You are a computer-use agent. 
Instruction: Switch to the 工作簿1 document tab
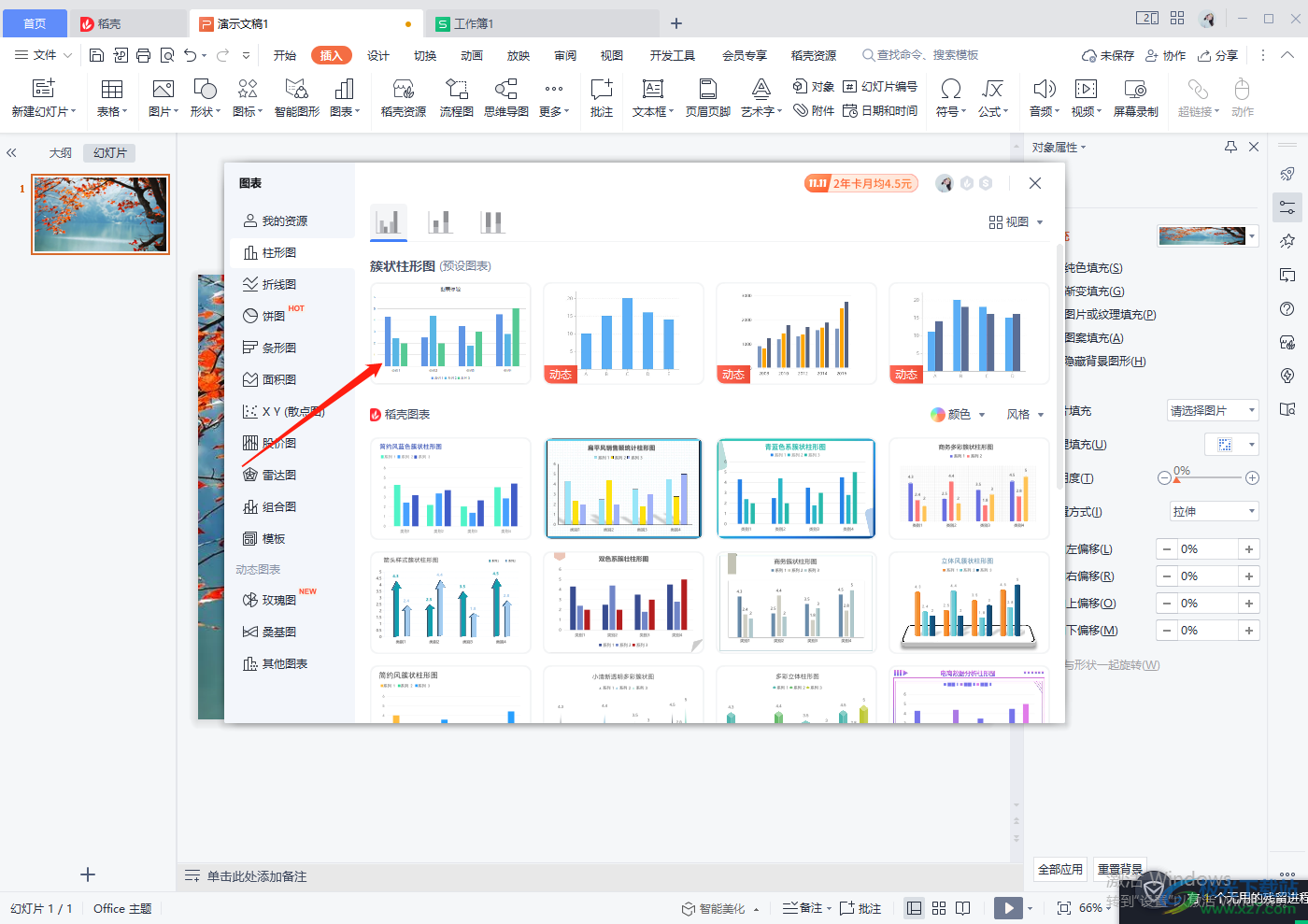tap(542, 23)
